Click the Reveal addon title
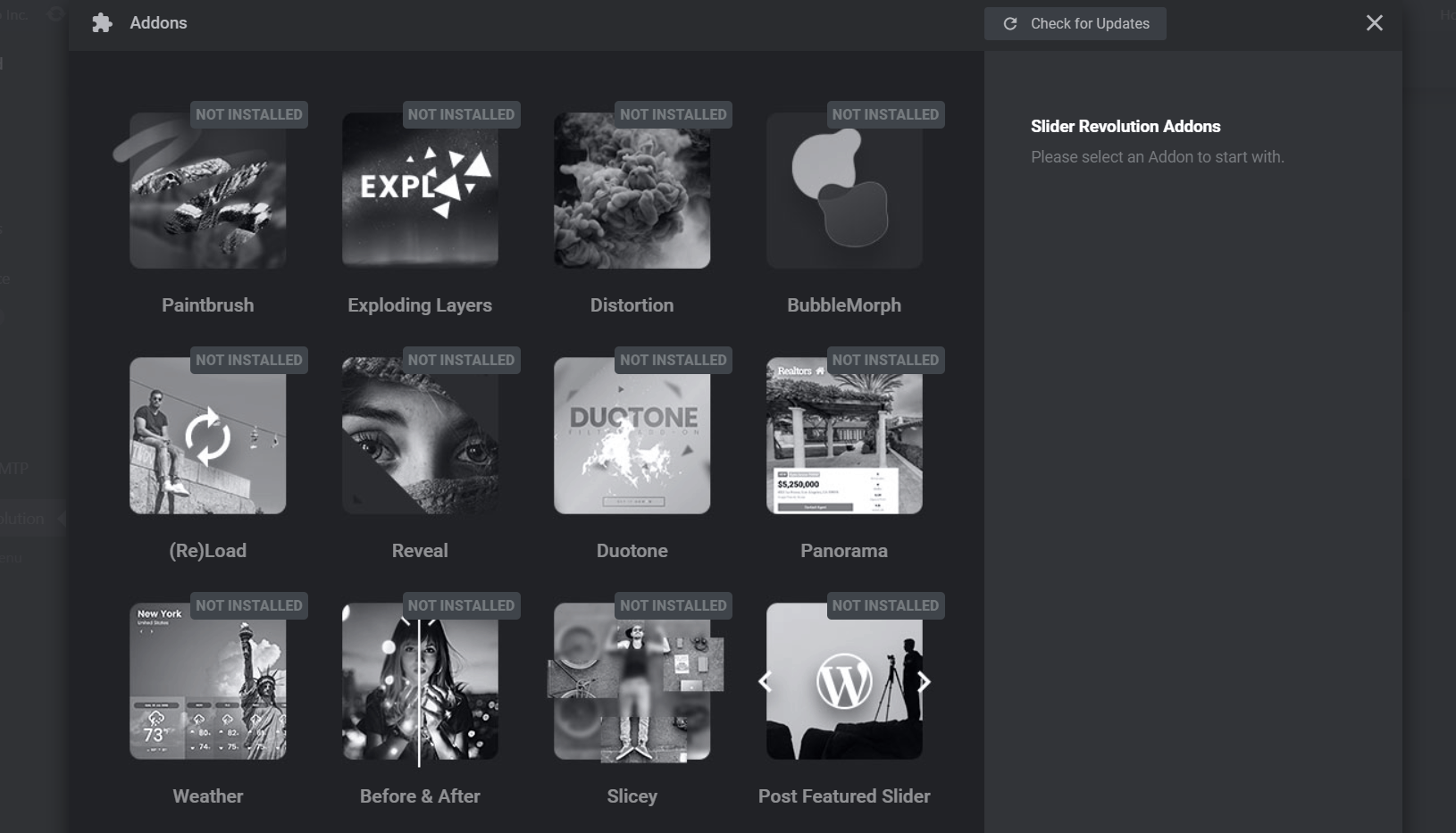Viewport: 1456px width, 833px height. click(x=420, y=551)
